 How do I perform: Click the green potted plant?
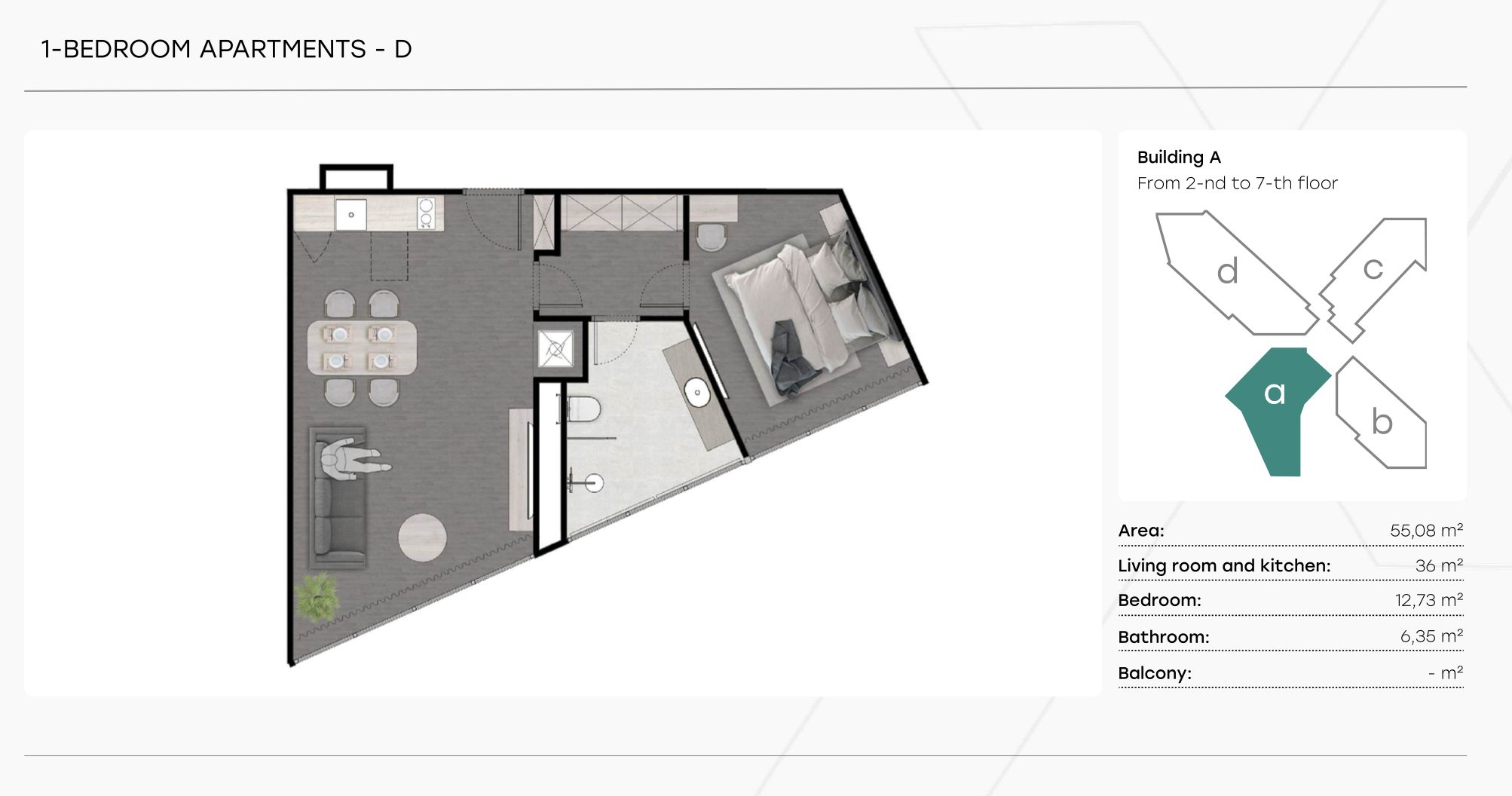point(318,595)
